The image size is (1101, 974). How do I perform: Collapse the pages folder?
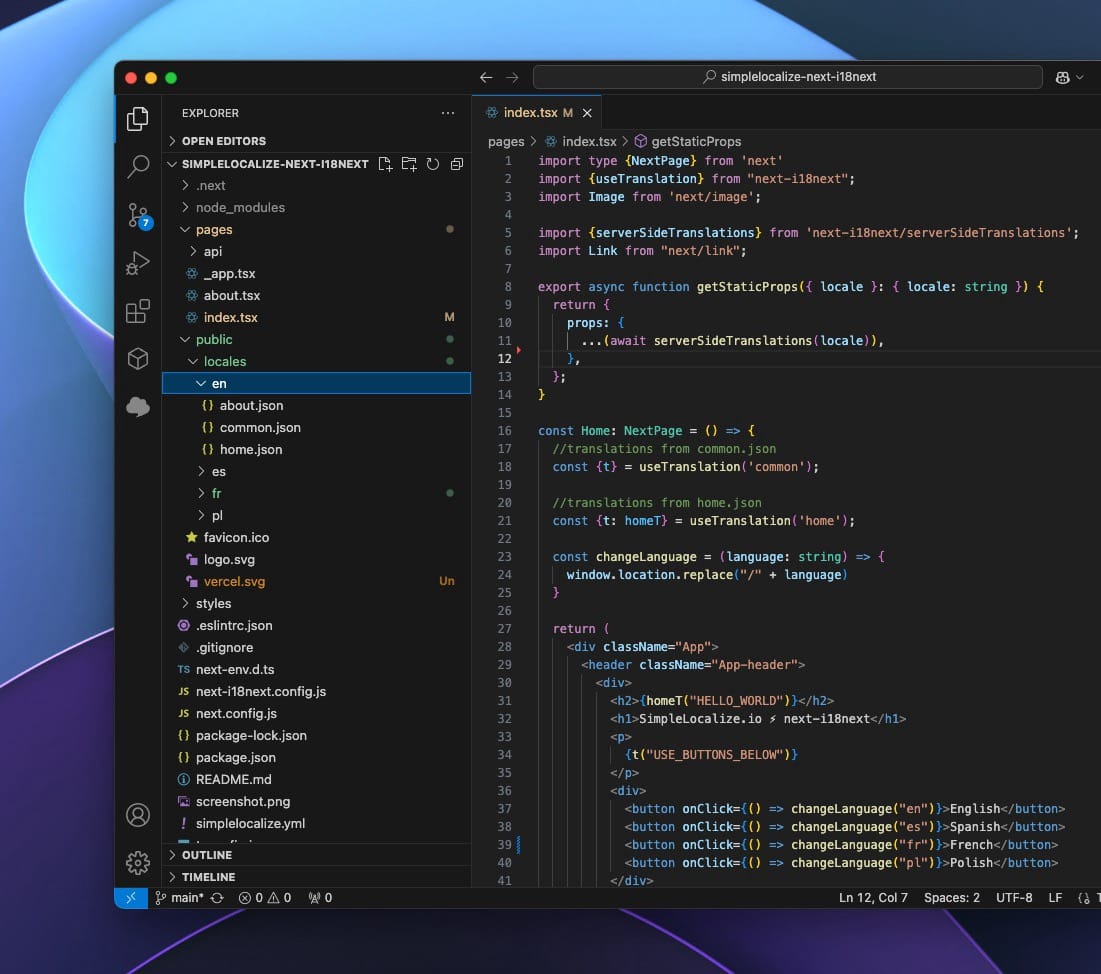(316, 230)
